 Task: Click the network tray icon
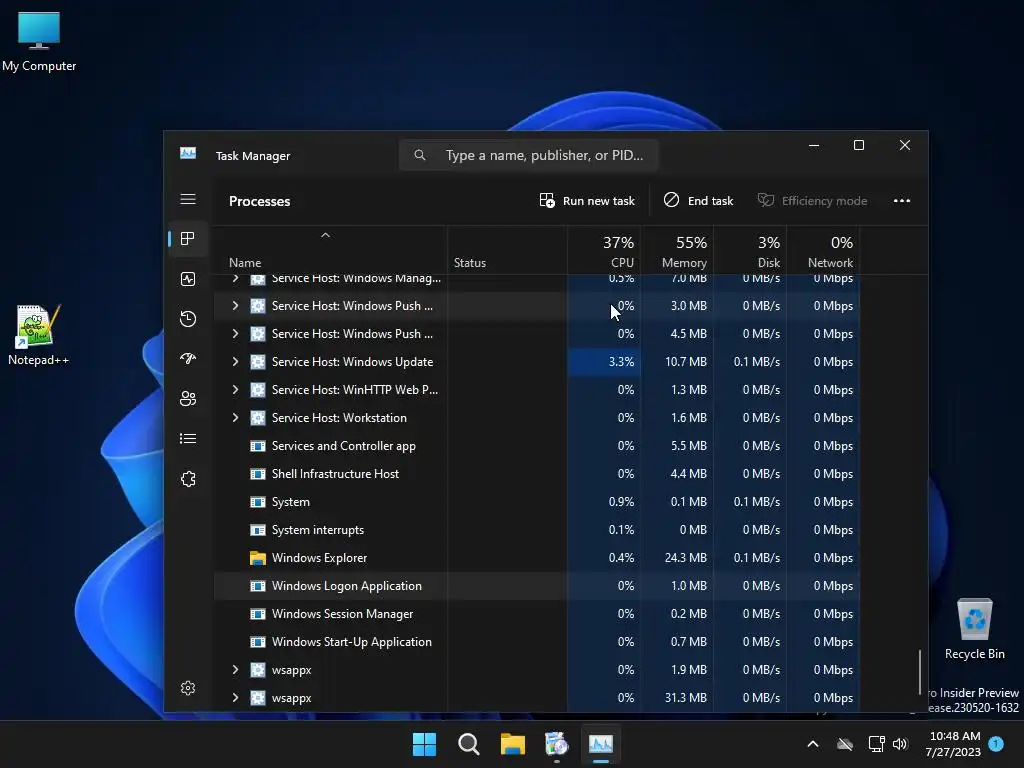point(876,744)
